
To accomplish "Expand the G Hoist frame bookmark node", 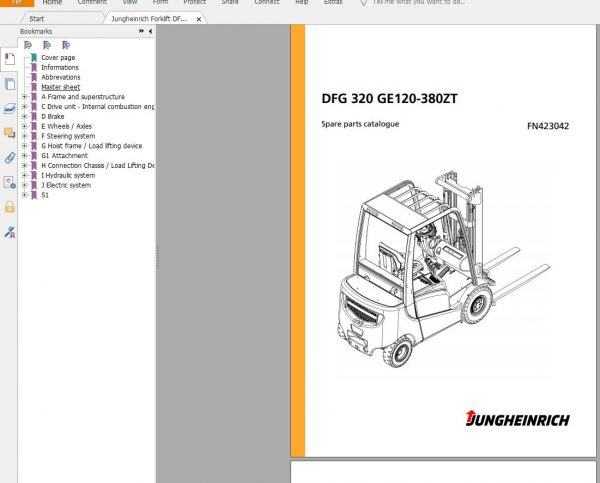I will (24, 146).
